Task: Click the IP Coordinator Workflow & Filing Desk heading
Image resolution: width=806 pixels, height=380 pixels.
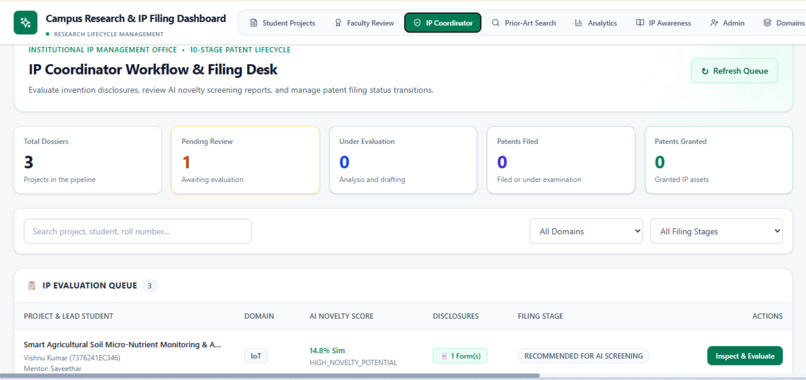Action: [153, 69]
